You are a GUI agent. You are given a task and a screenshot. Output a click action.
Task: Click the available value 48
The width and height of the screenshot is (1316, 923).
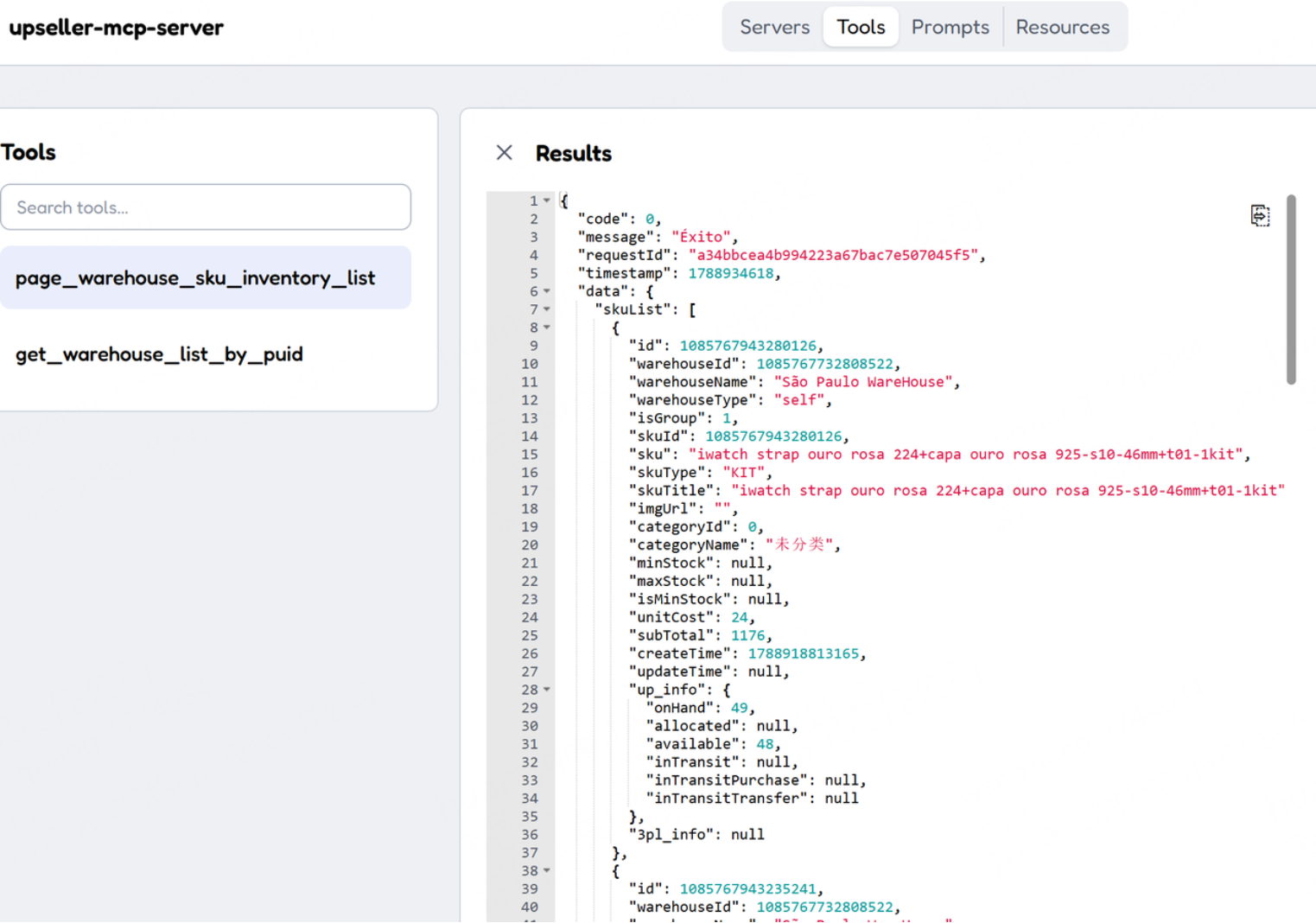coord(765,744)
